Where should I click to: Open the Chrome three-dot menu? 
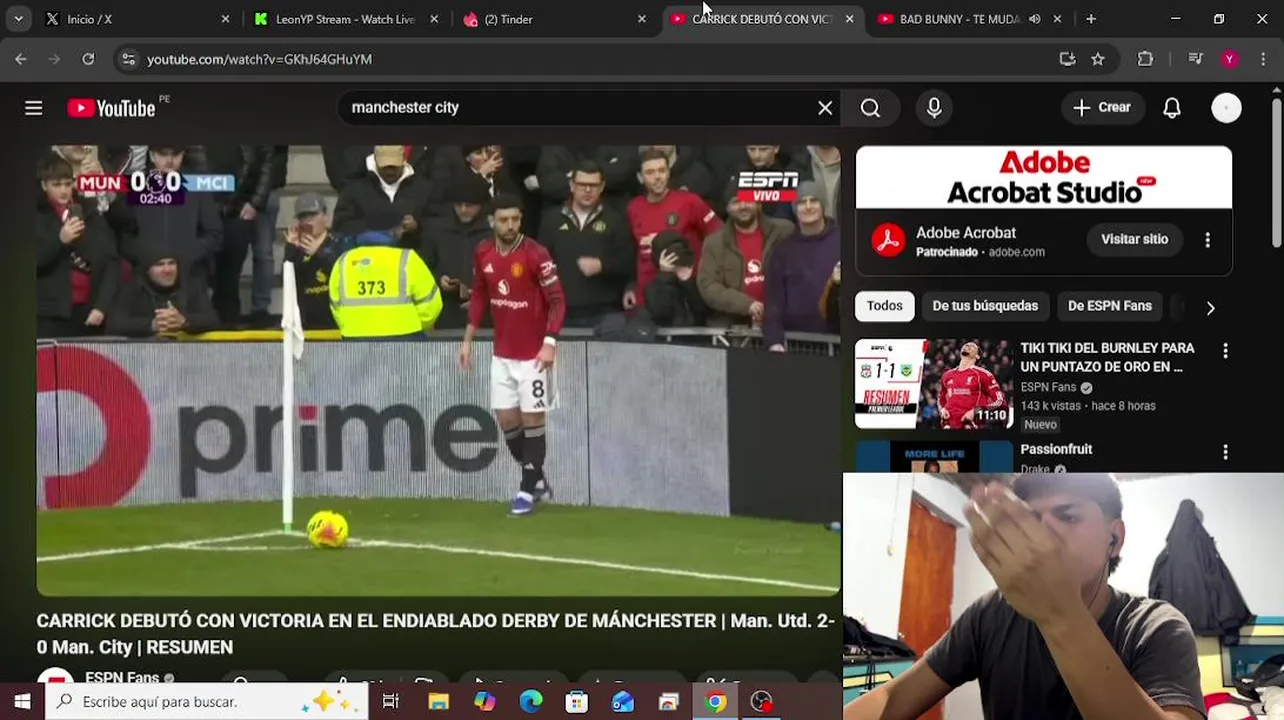pyautogui.click(x=1263, y=59)
